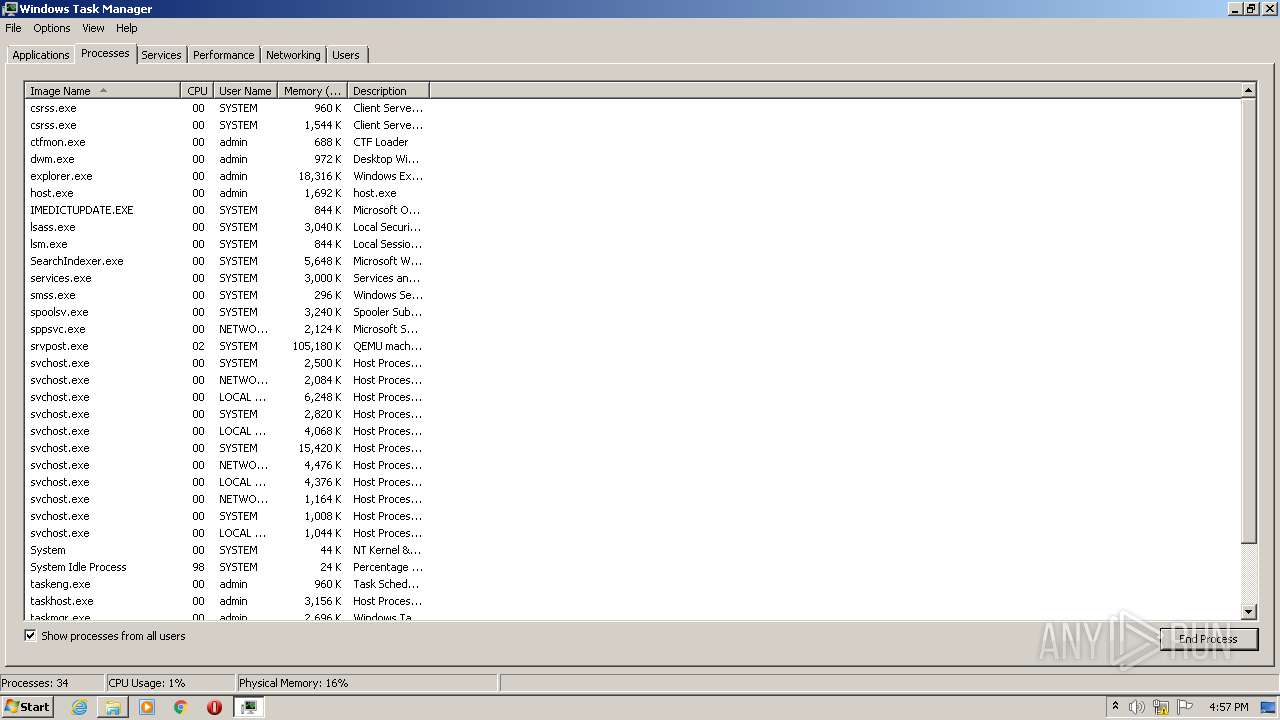Select the dwm.exe process

coord(226,159)
